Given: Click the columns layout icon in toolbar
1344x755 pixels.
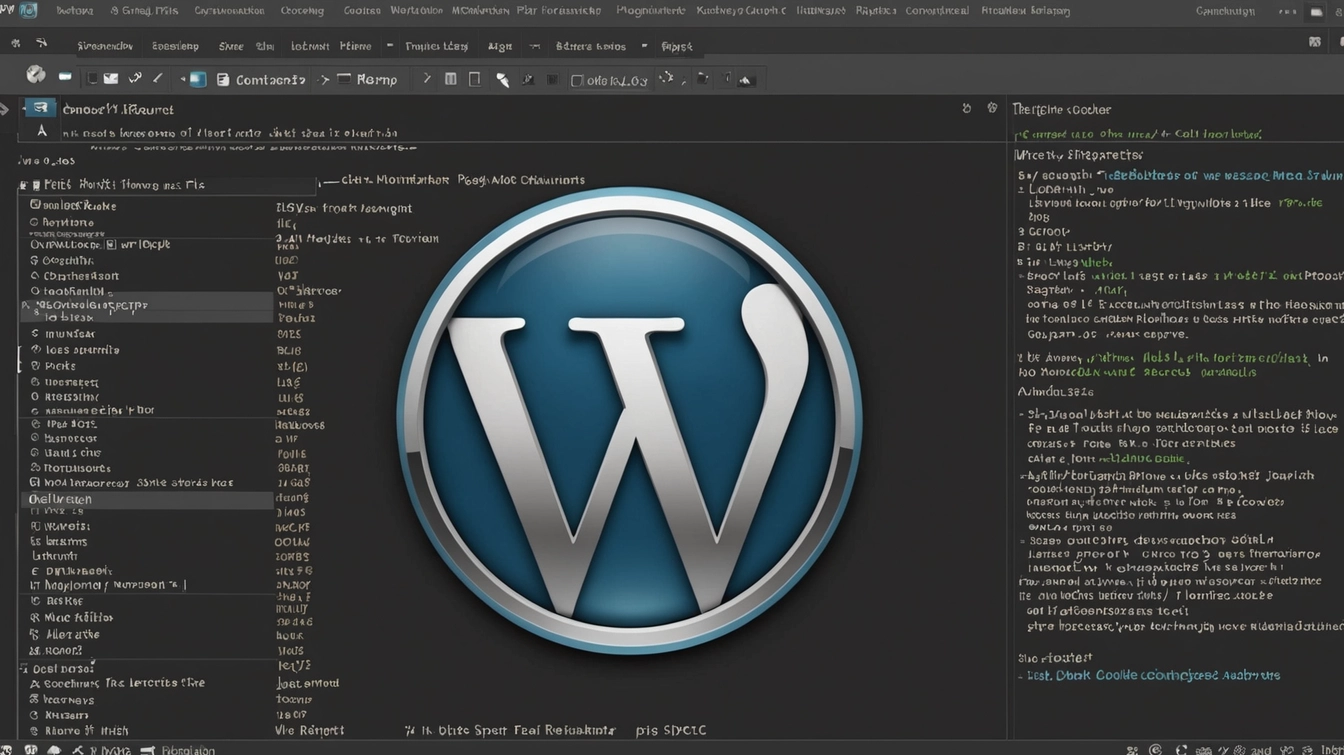Looking at the screenshot, I should (x=451, y=79).
